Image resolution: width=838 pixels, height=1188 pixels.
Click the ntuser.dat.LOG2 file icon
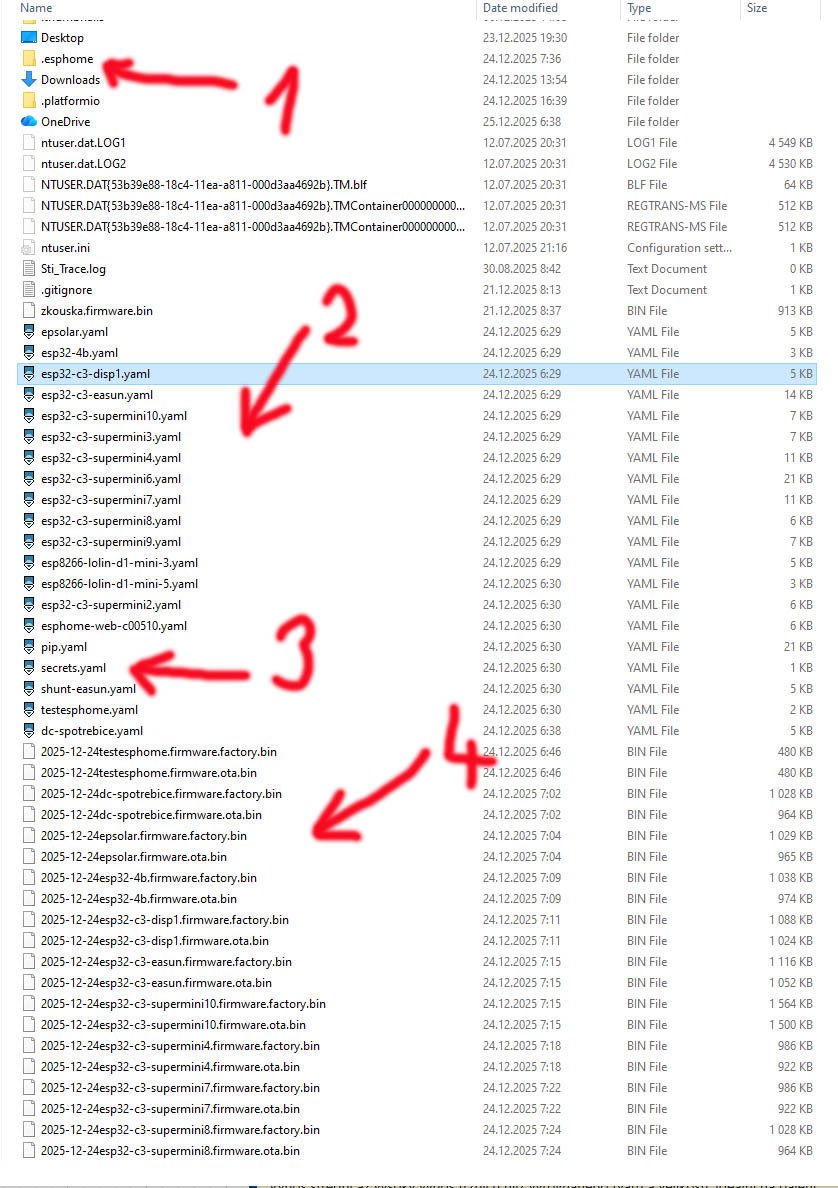pyautogui.click(x=29, y=164)
